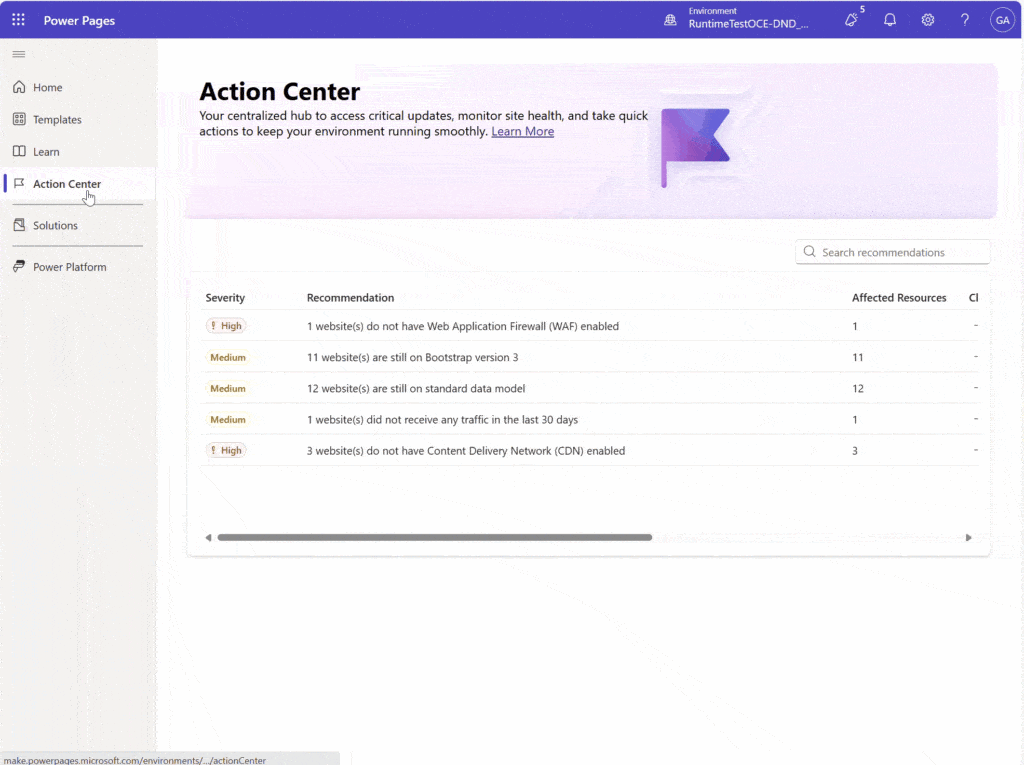Click the Power Pages title in the header
The image size is (1024, 765).
click(79, 20)
